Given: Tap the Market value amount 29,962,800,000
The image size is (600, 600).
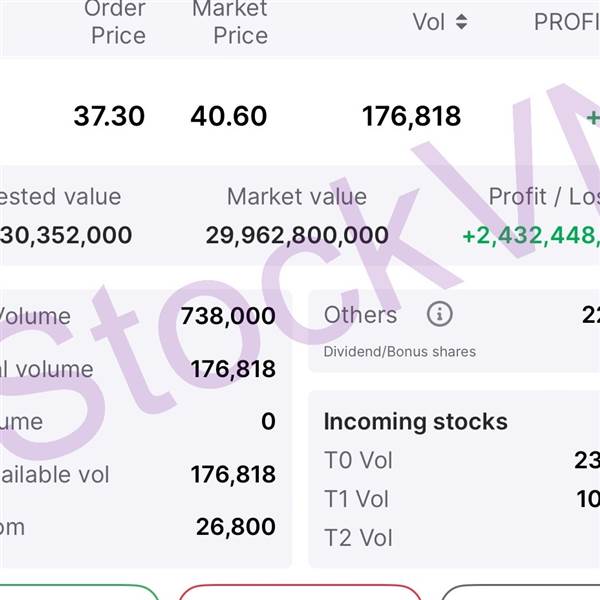Looking at the screenshot, I should [x=297, y=236].
